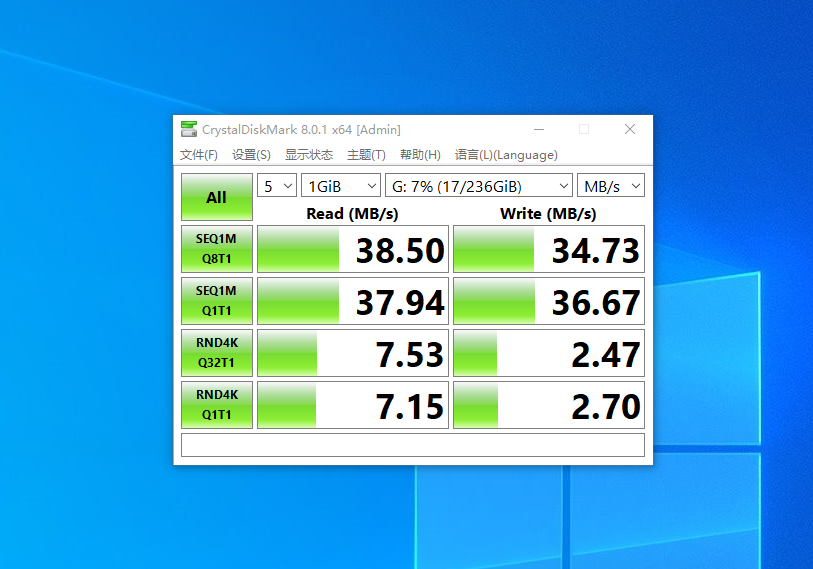
Task: Start the SEQ1M Q1T1 test
Action: [217, 301]
